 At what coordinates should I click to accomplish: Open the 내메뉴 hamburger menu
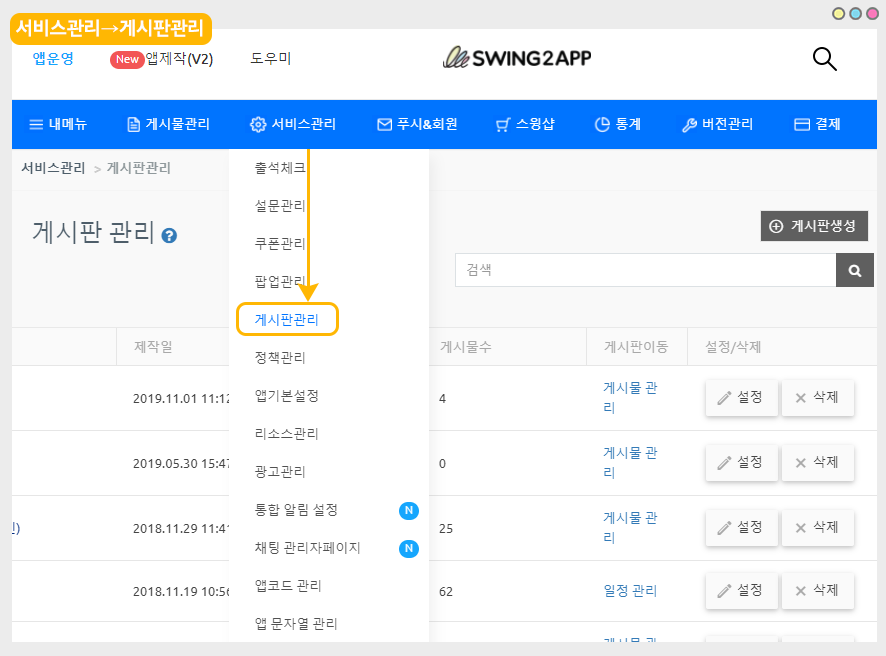pos(58,125)
